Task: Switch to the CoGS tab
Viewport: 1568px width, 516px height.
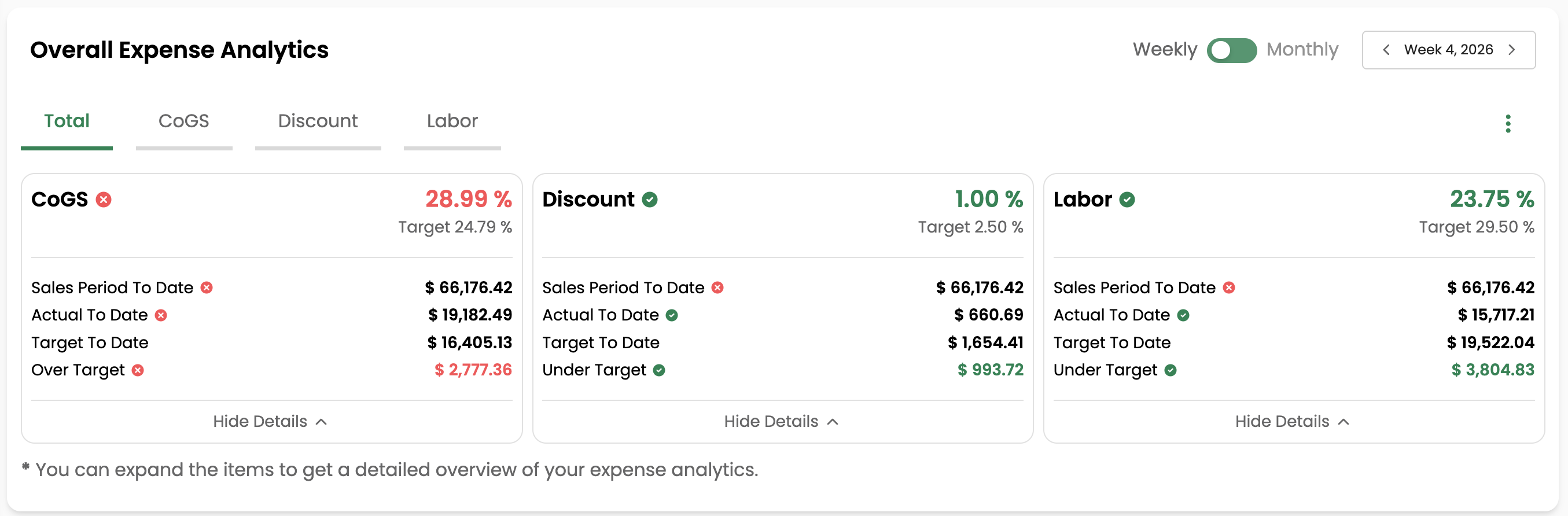Action: click(x=184, y=121)
